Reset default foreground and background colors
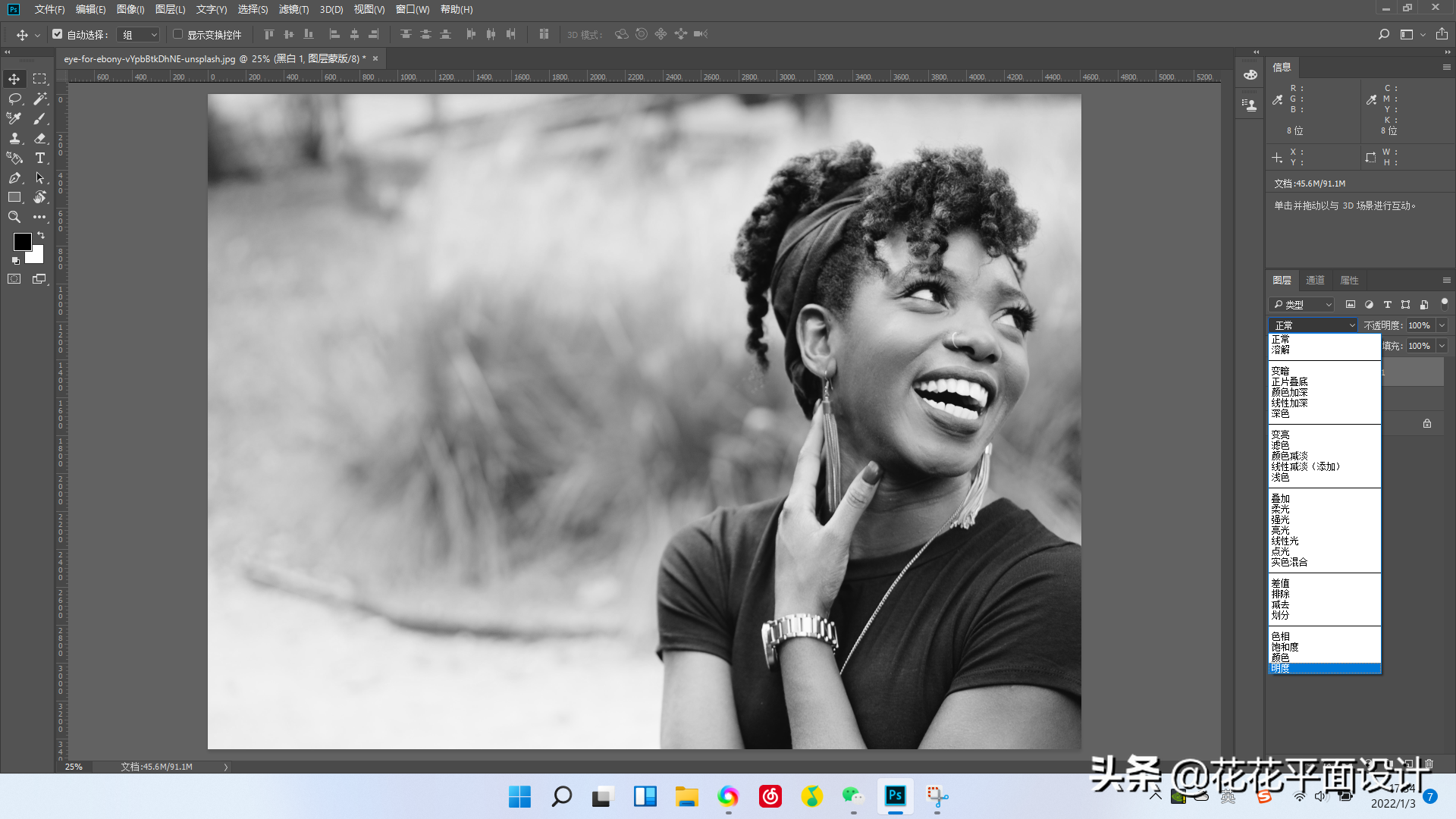The height and width of the screenshot is (819, 1456). pos(16,261)
